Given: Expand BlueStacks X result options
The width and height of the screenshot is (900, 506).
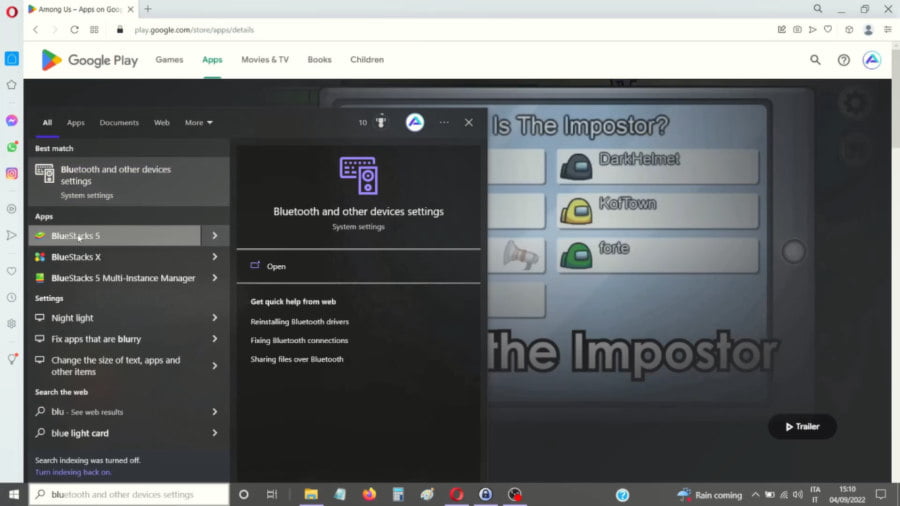Looking at the screenshot, I should (x=215, y=256).
